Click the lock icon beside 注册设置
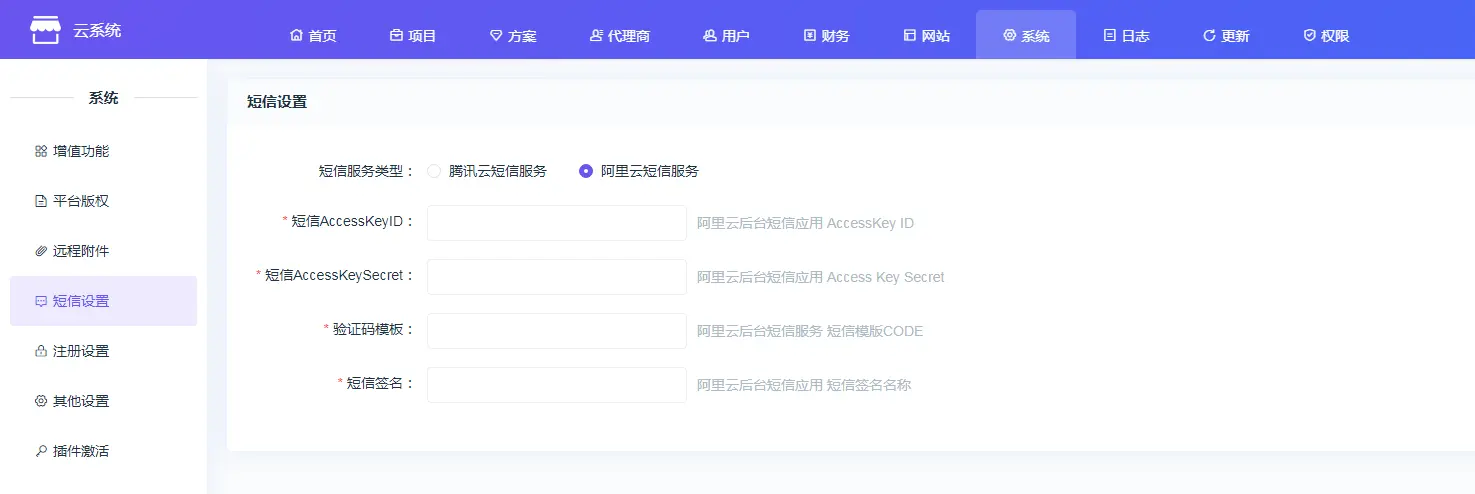This screenshot has width=1475, height=494. (x=41, y=351)
